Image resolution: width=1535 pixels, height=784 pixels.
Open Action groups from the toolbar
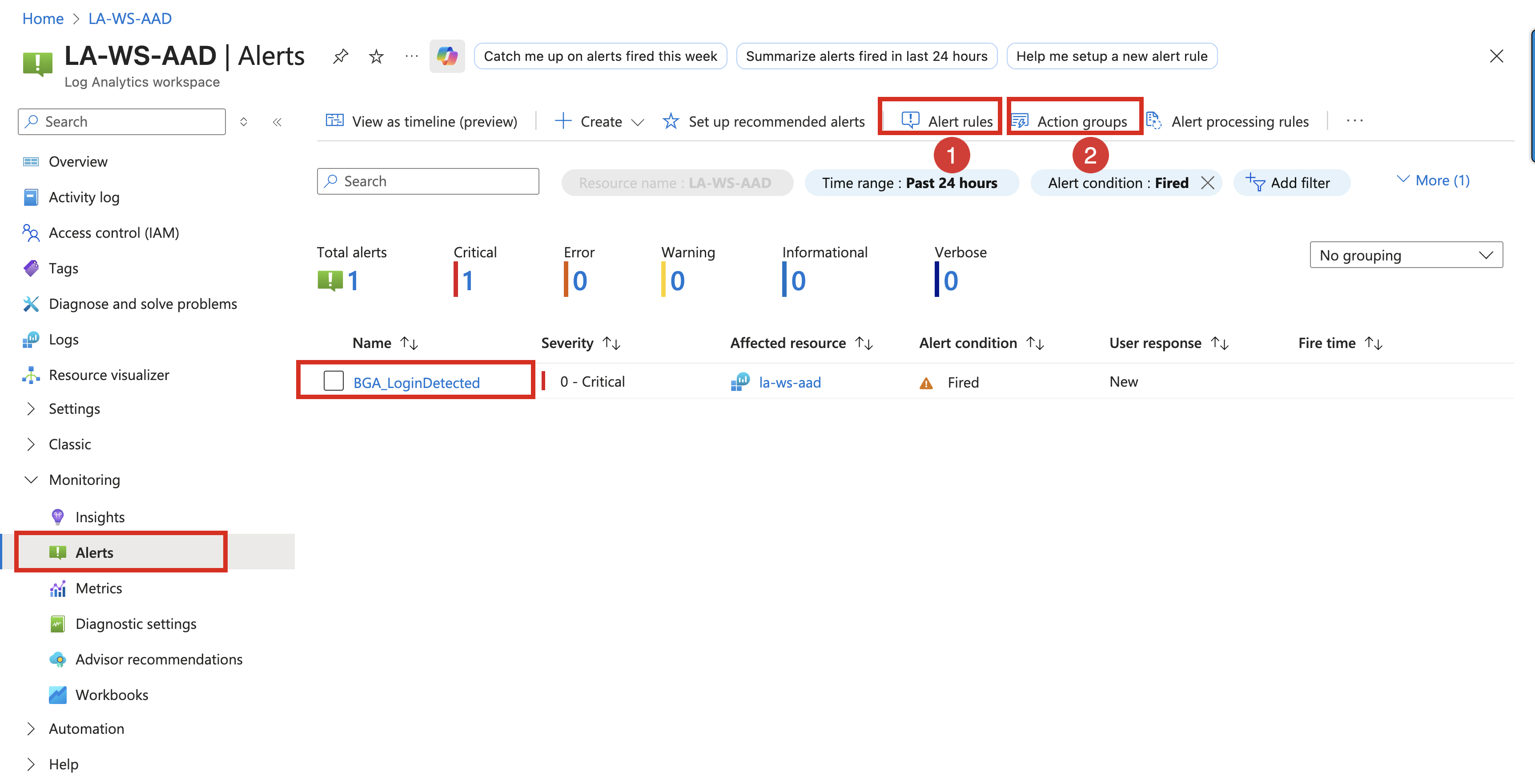1069,121
